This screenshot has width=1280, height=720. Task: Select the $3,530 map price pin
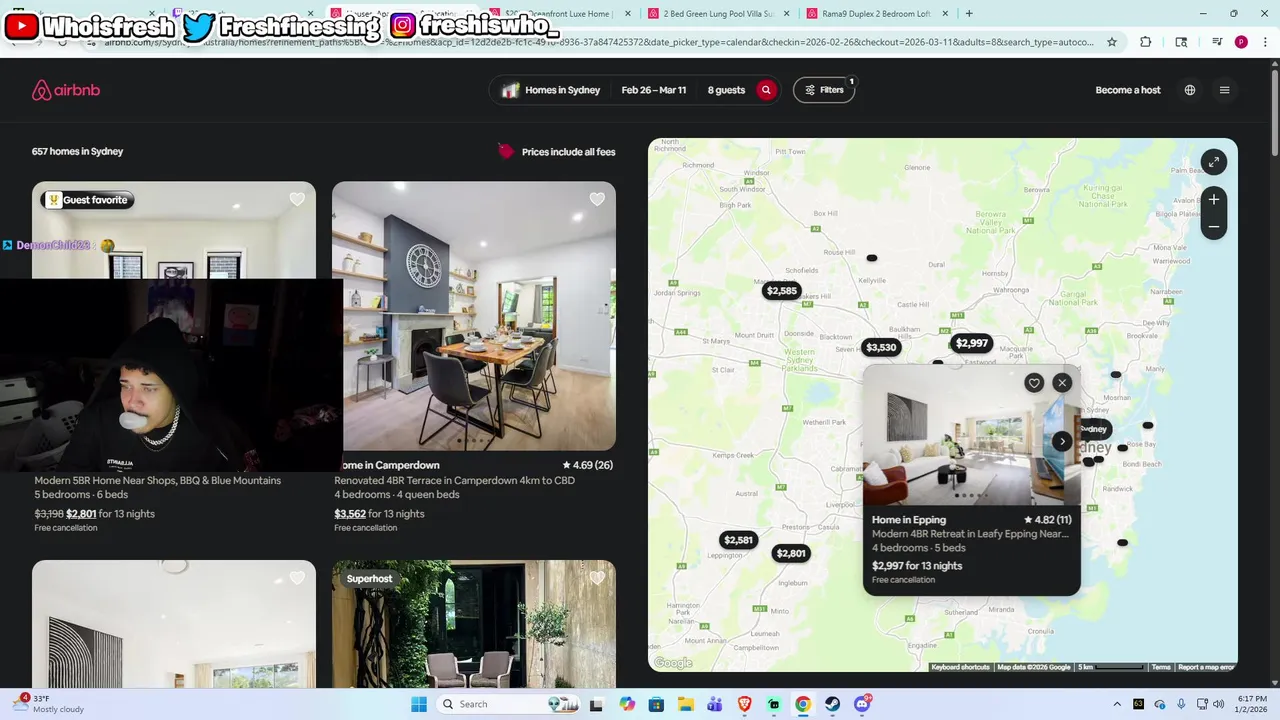click(x=881, y=347)
